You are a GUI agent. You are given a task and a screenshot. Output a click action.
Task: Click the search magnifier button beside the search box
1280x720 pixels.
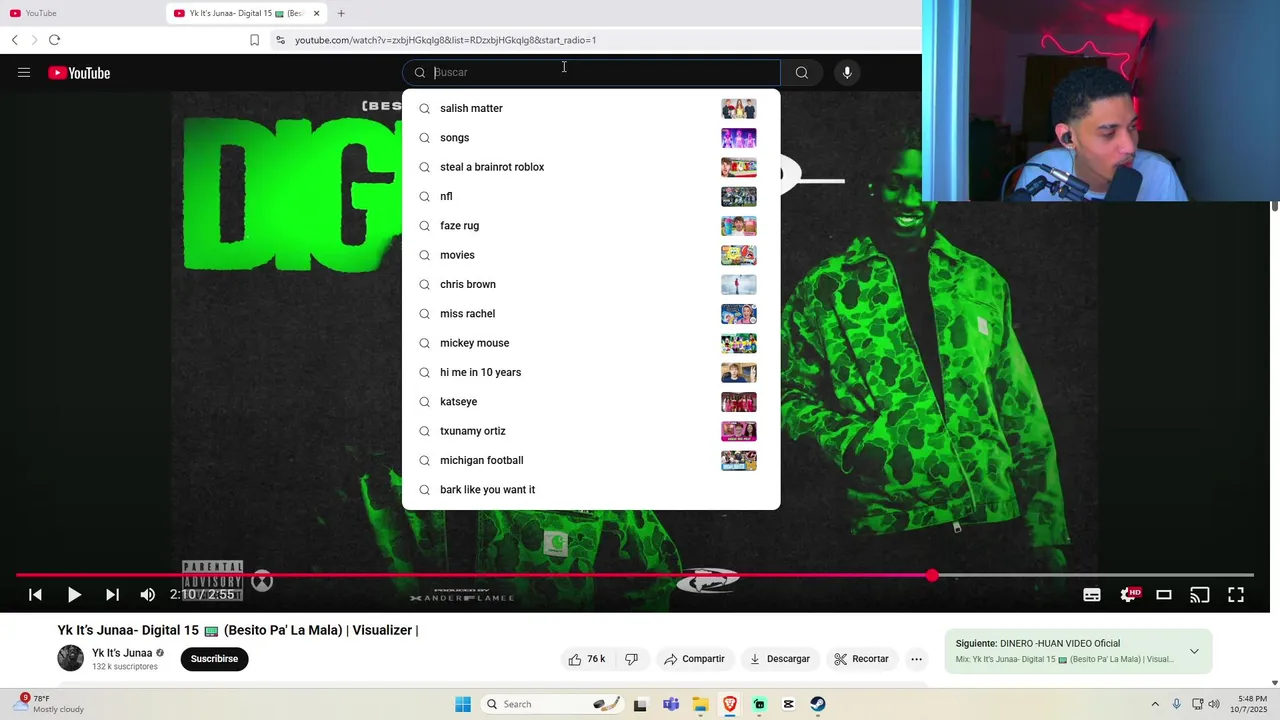point(802,72)
